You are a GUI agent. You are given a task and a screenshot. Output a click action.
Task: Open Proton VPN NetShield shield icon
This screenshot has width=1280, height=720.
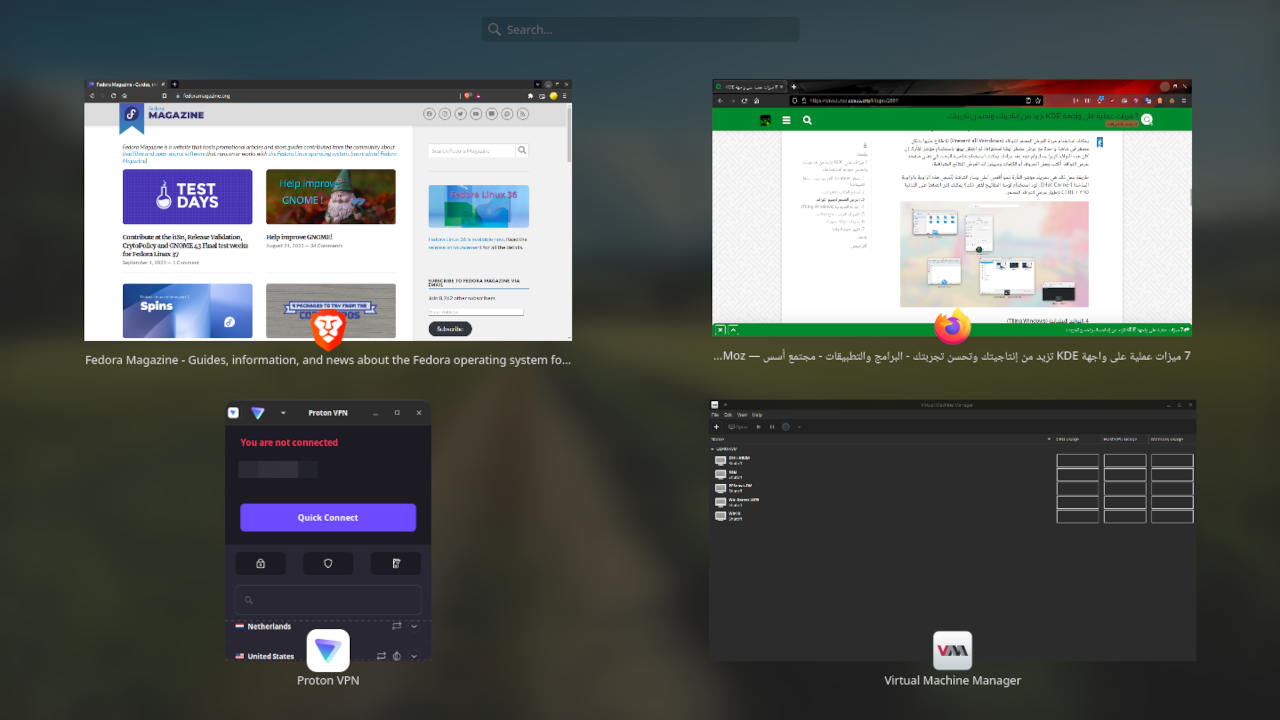coord(328,564)
